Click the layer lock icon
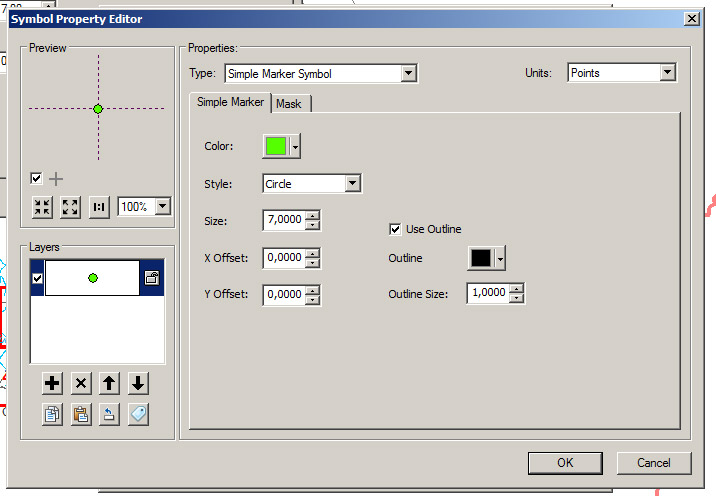This screenshot has height=496, width=716. pos(152,278)
